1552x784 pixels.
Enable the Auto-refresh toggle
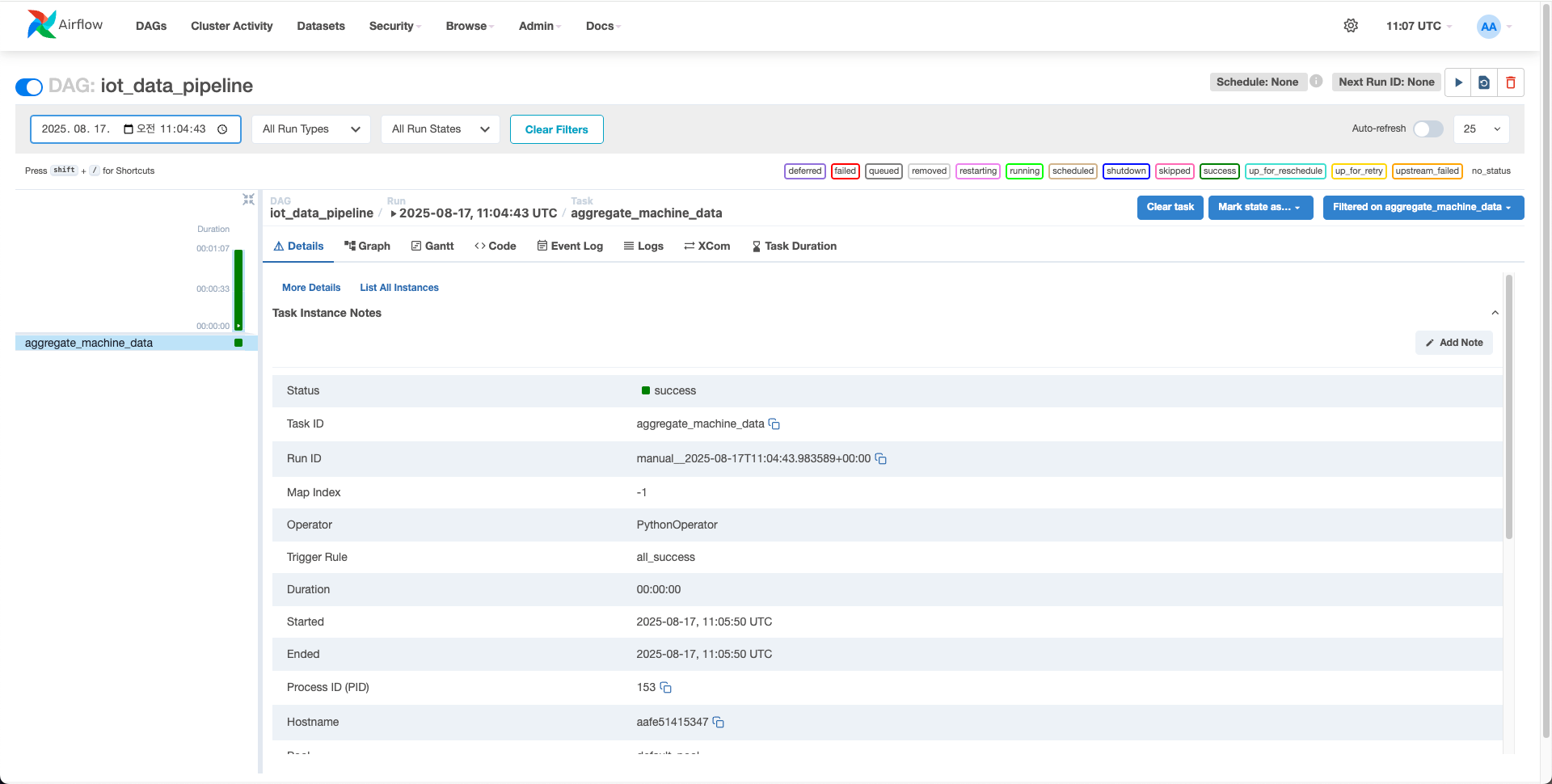click(x=1428, y=129)
